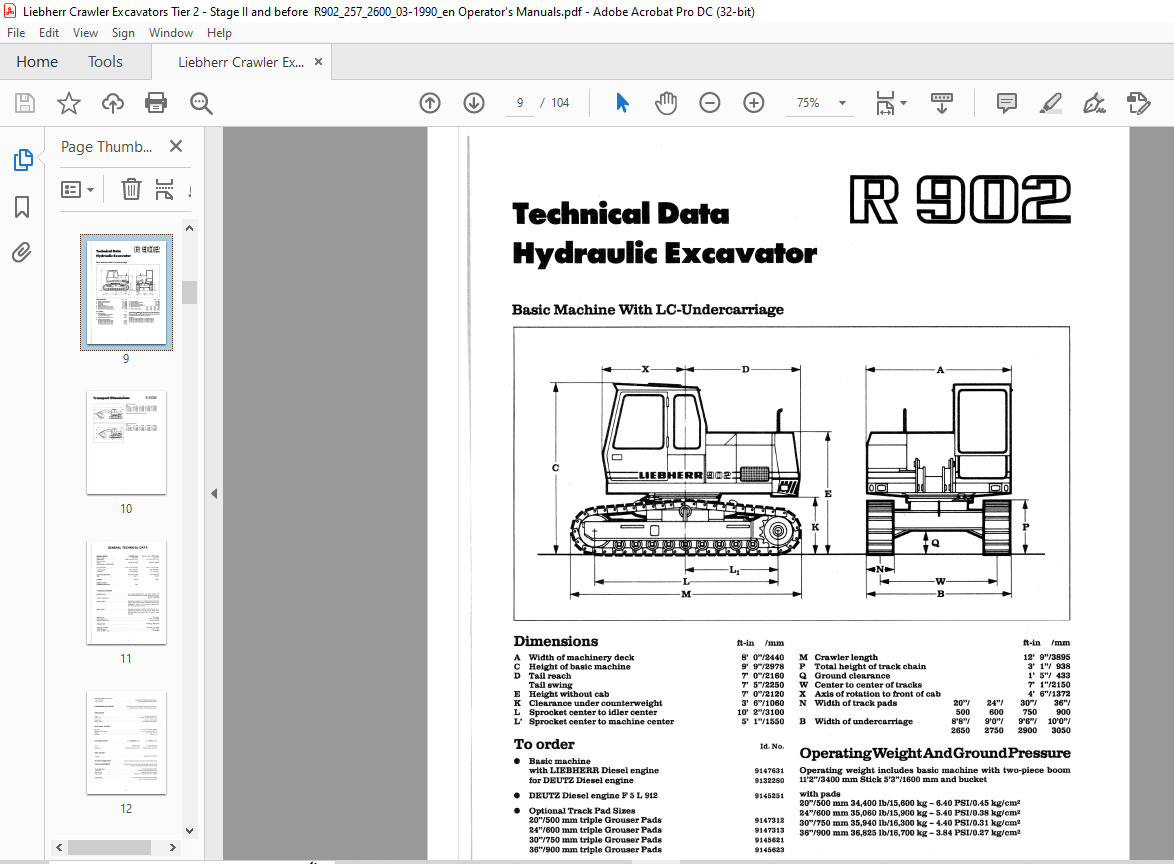Close the Page Thumbnails panel
This screenshot has width=1174, height=864.
click(176, 146)
